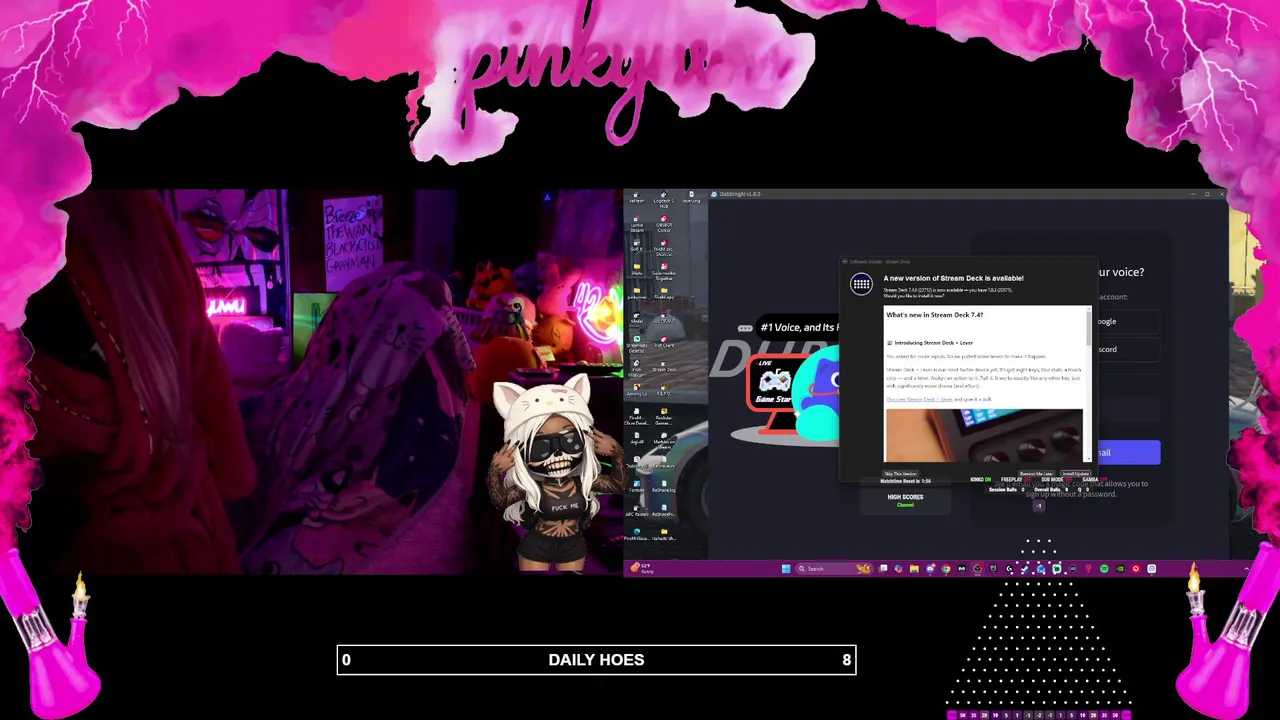Open the NVIDIA app from the taskbar
This screenshot has width=1280, height=720.
click(1120, 568)
